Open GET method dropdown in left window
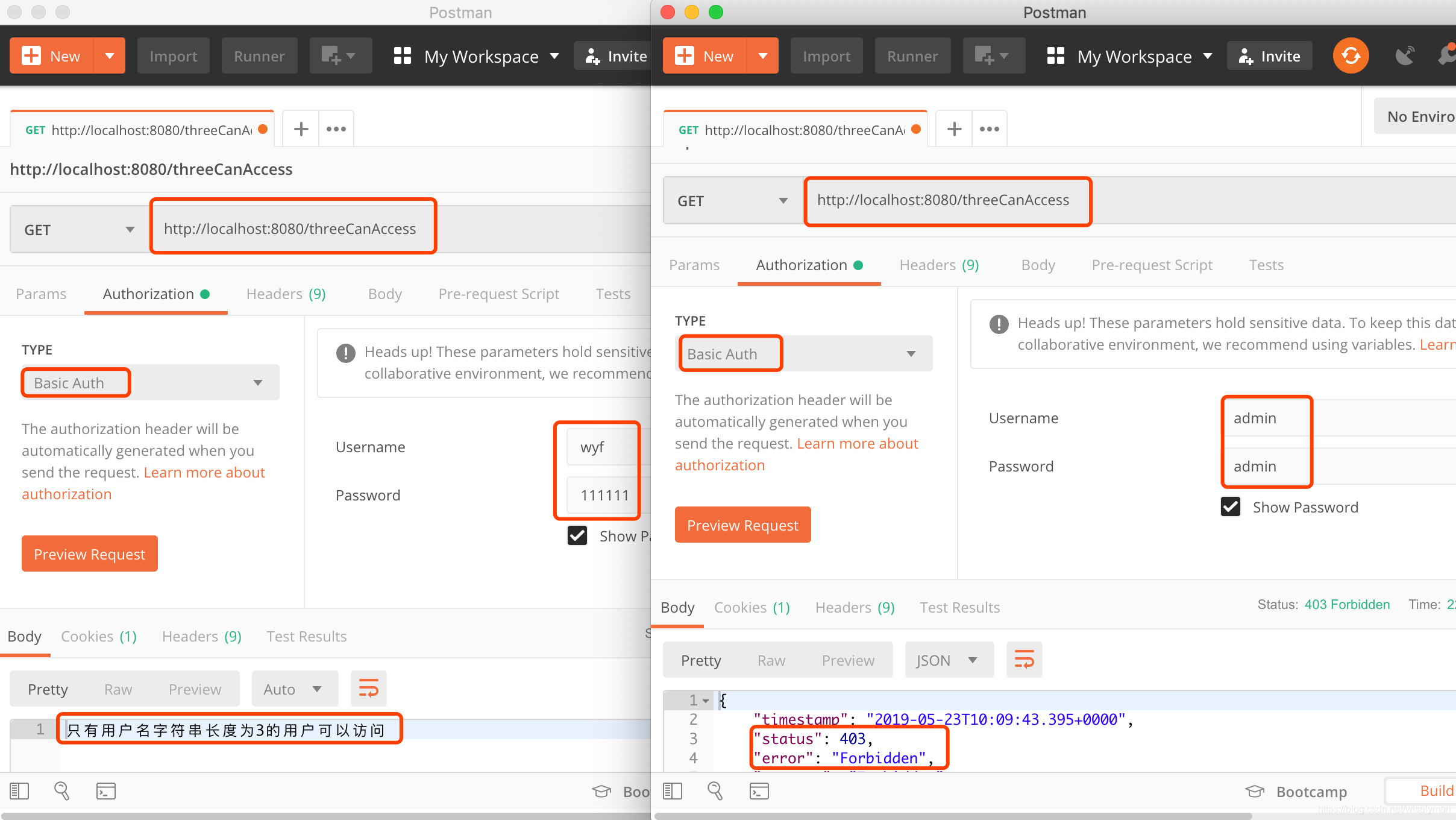 80,230
